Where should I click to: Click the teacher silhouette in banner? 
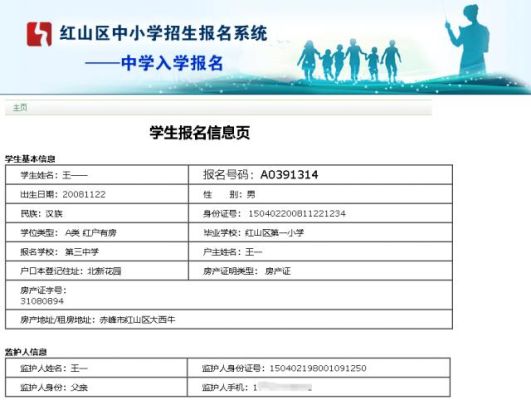(468, 39)
